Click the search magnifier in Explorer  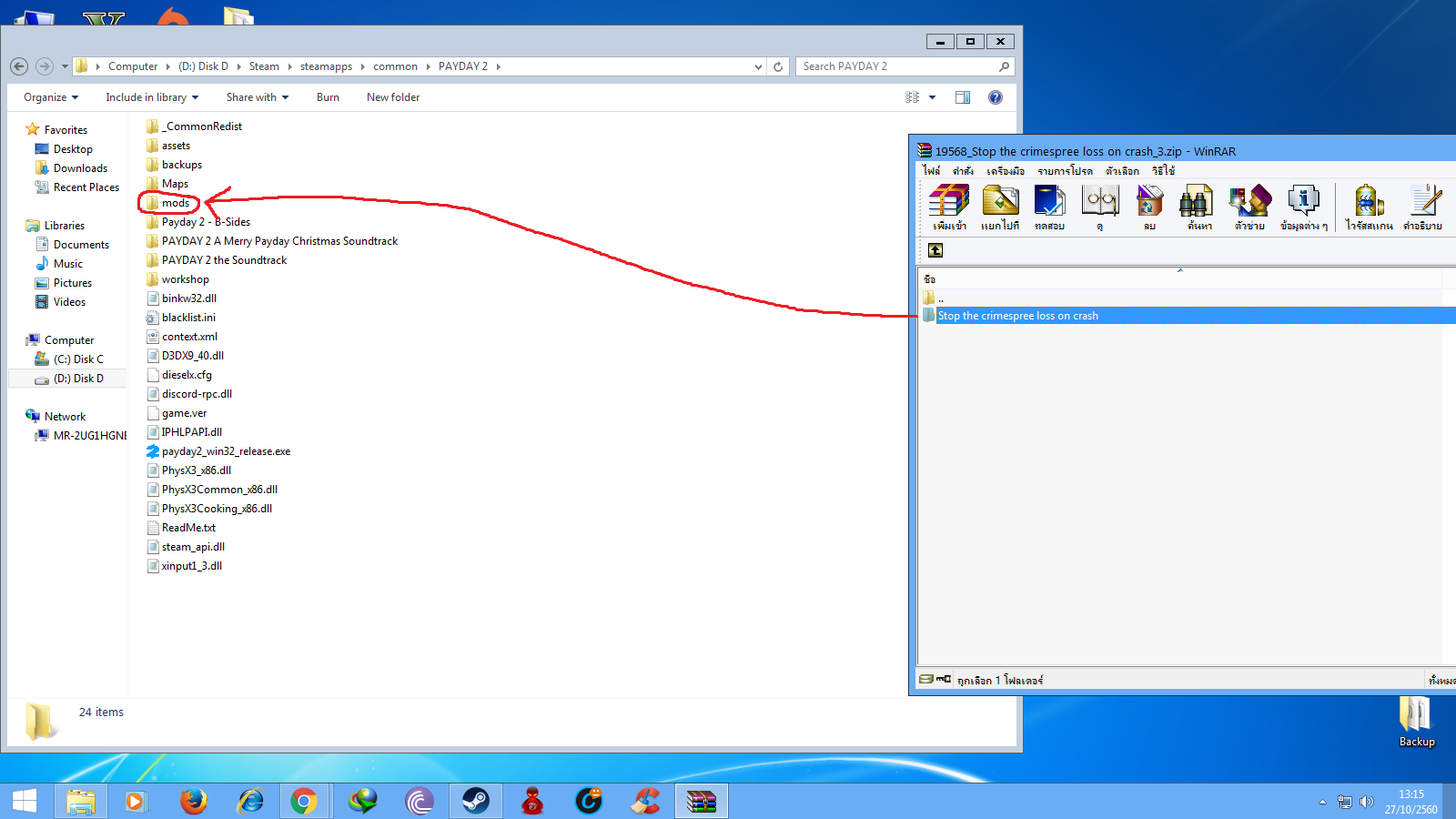1004,66
